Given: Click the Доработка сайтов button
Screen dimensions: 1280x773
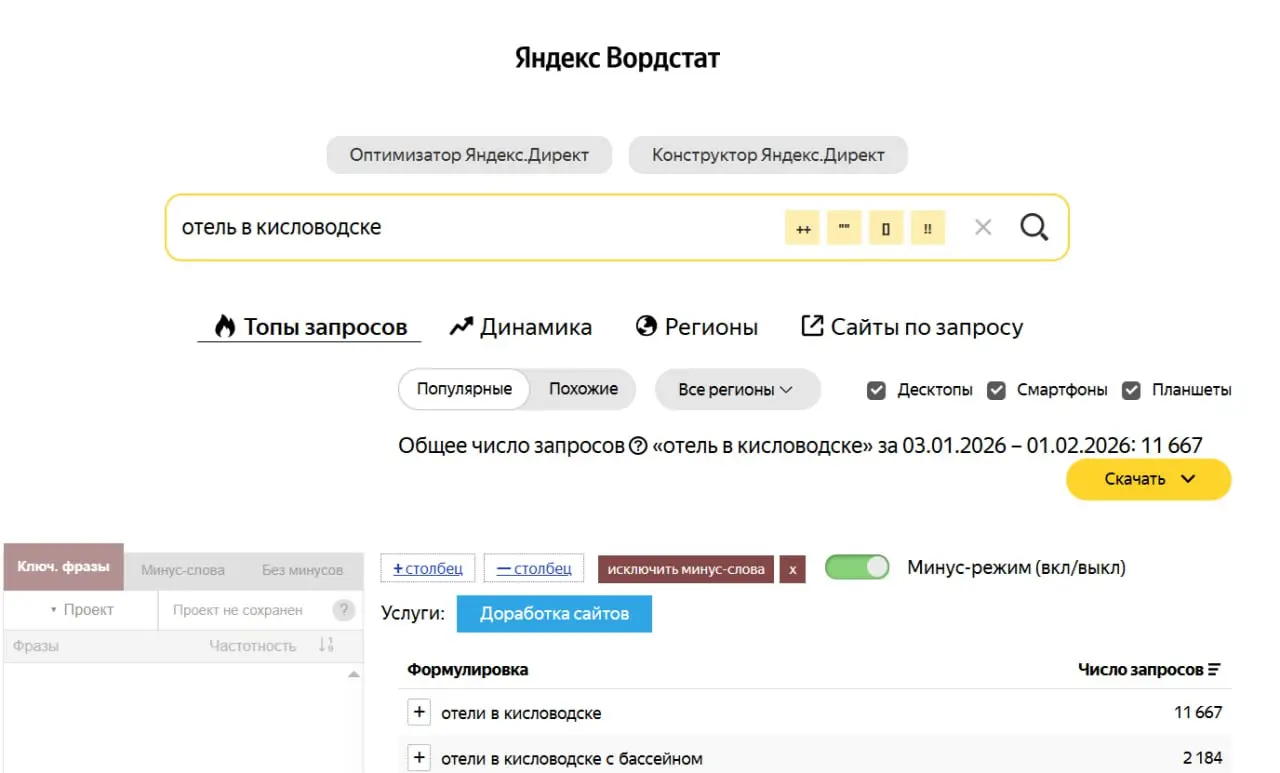Looking at the screenshot, I should coord(554,614).
